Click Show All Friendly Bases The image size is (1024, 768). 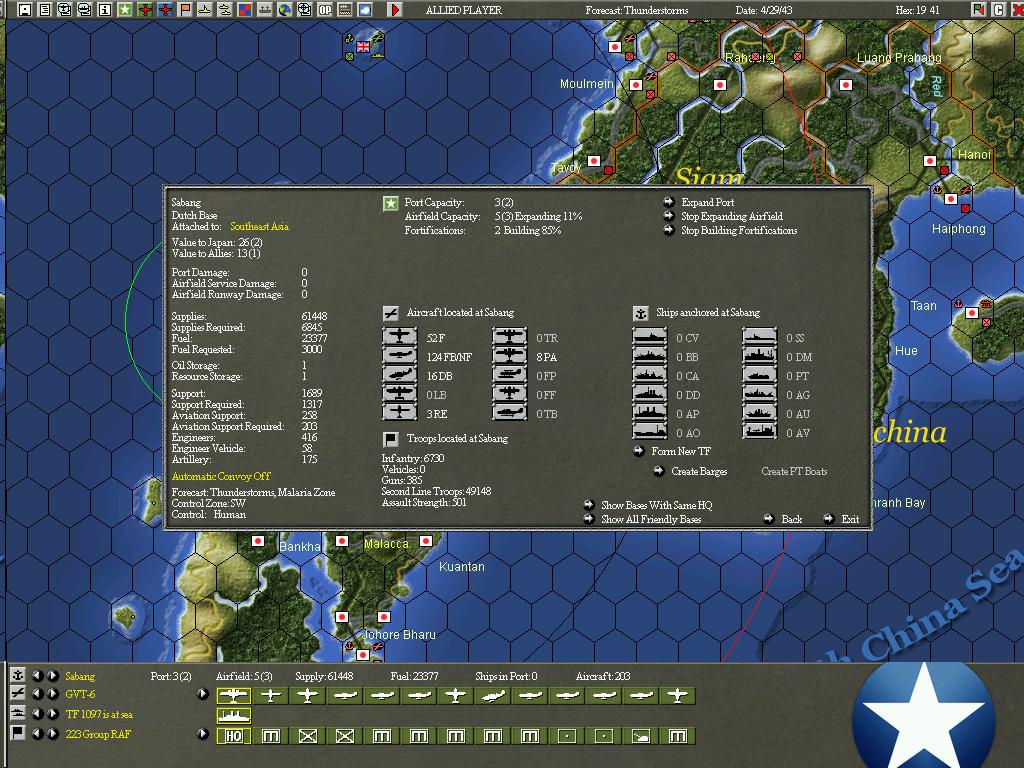tap(650, 520)
